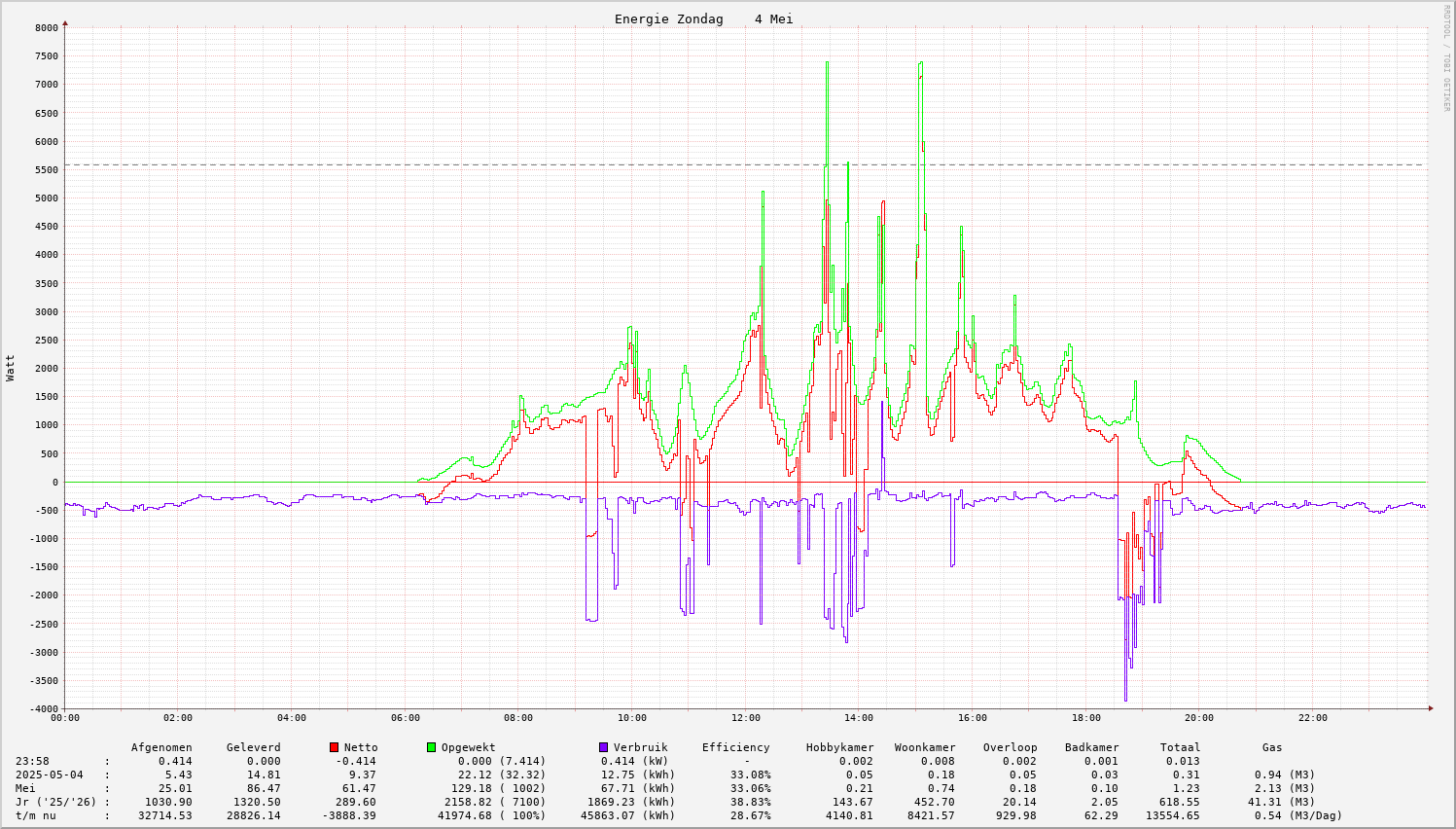
Task: Select the 't/m nu' row label
Action: click(36, 815)
